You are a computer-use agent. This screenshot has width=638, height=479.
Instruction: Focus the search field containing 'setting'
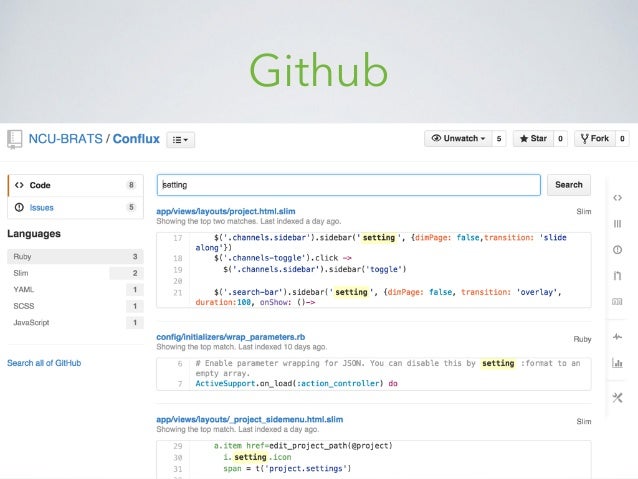pyautogui.click(x=349, y=185)
